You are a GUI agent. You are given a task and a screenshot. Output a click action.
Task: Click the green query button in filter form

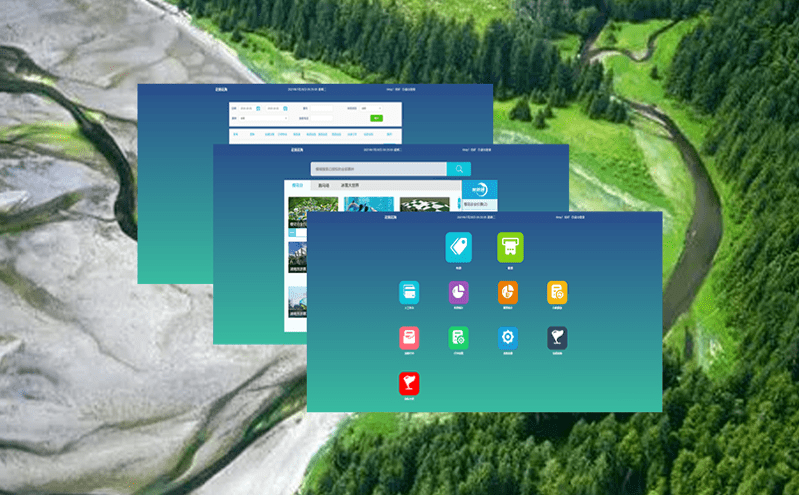tap(376, 118)
